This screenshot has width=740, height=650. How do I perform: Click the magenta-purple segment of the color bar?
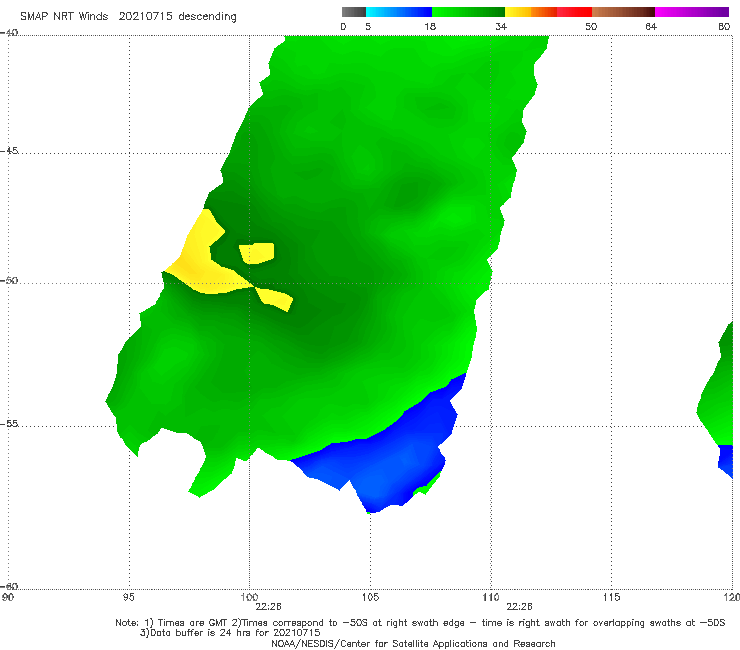(x=692, y=12)
